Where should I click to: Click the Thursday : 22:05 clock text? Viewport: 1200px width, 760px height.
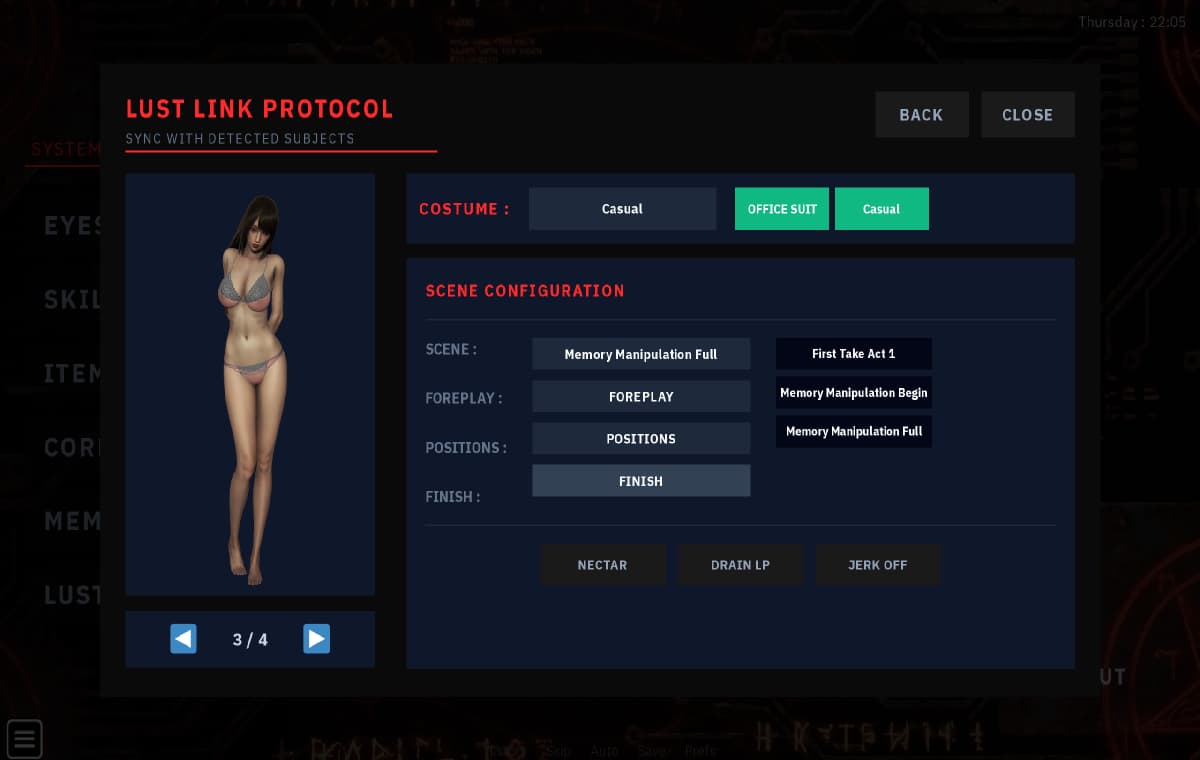[x=1132, y=22]
